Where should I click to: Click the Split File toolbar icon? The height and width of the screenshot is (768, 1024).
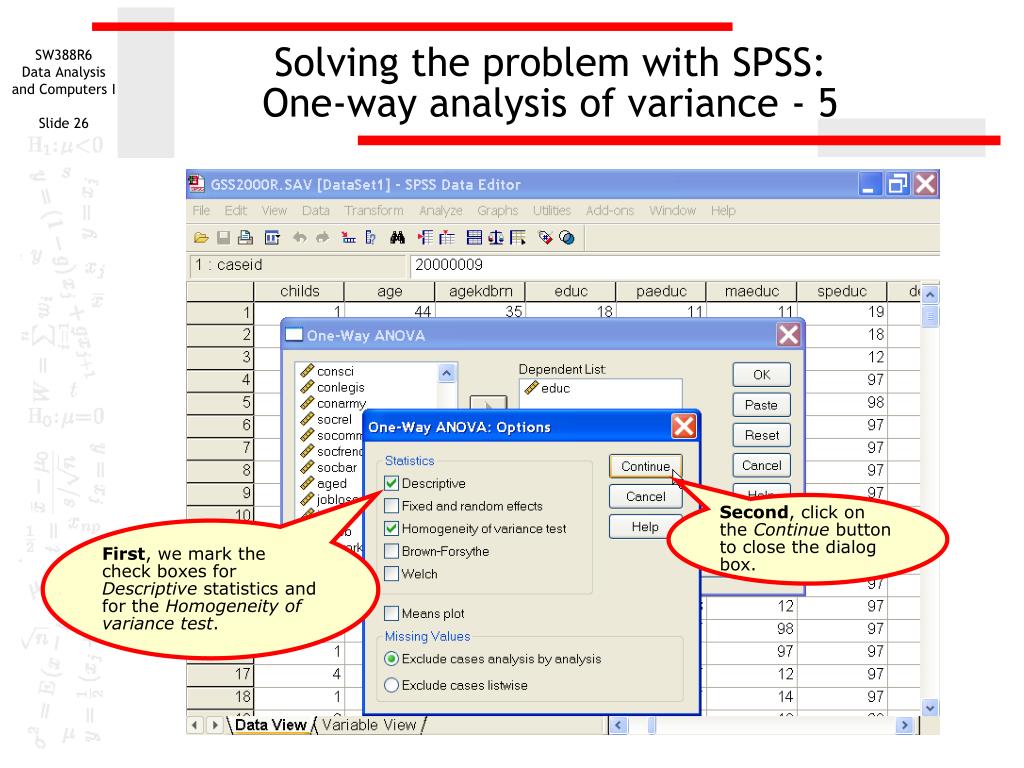[x=474, y=238]
